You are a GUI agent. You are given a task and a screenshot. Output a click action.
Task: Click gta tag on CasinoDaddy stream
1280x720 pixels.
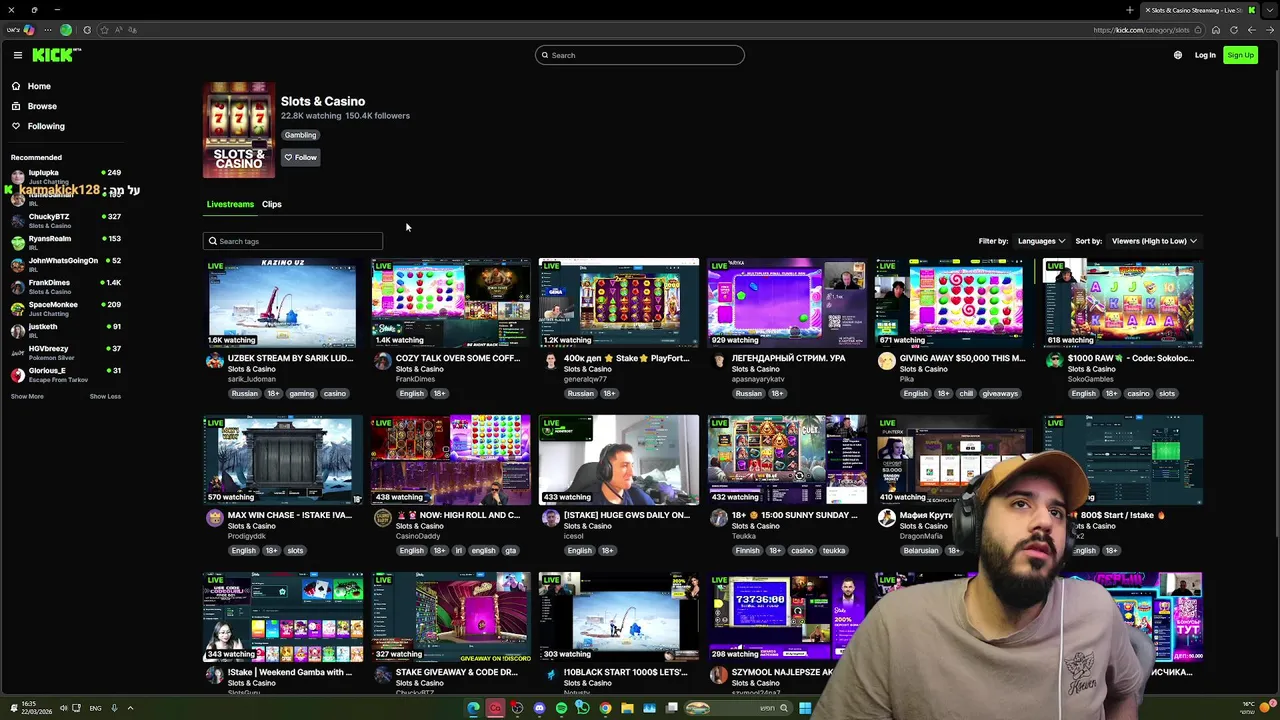(x=510, y=551)
